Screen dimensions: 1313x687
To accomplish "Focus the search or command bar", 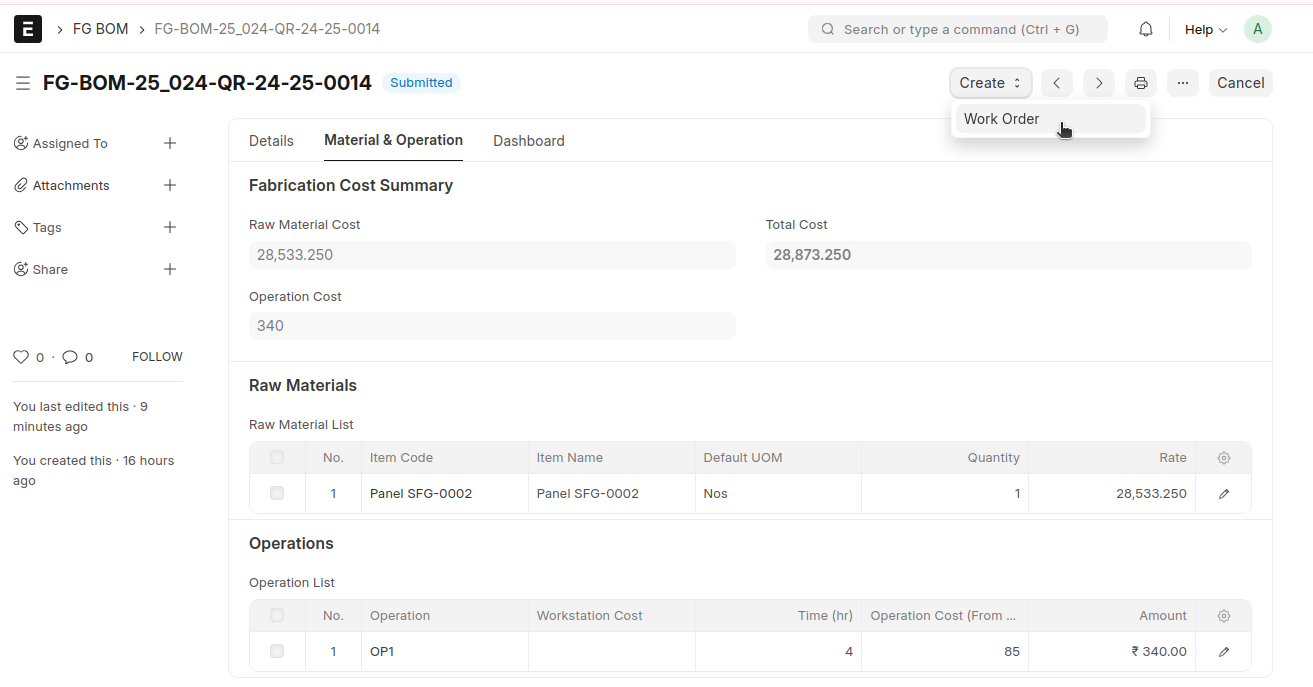I will 958,29.
